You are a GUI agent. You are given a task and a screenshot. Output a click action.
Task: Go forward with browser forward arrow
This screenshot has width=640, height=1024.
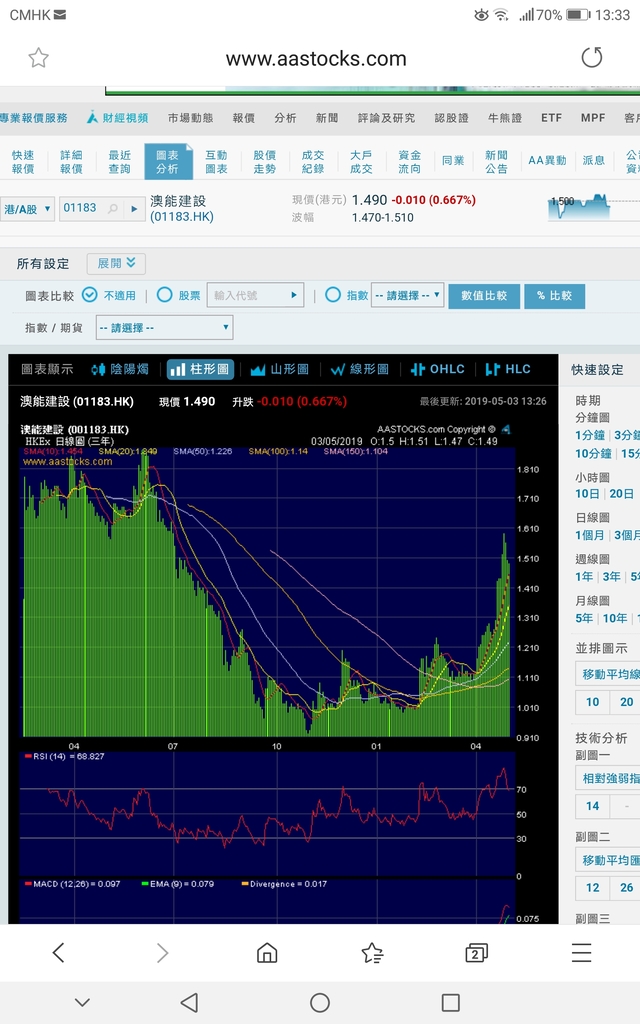[x=163, y=953]
